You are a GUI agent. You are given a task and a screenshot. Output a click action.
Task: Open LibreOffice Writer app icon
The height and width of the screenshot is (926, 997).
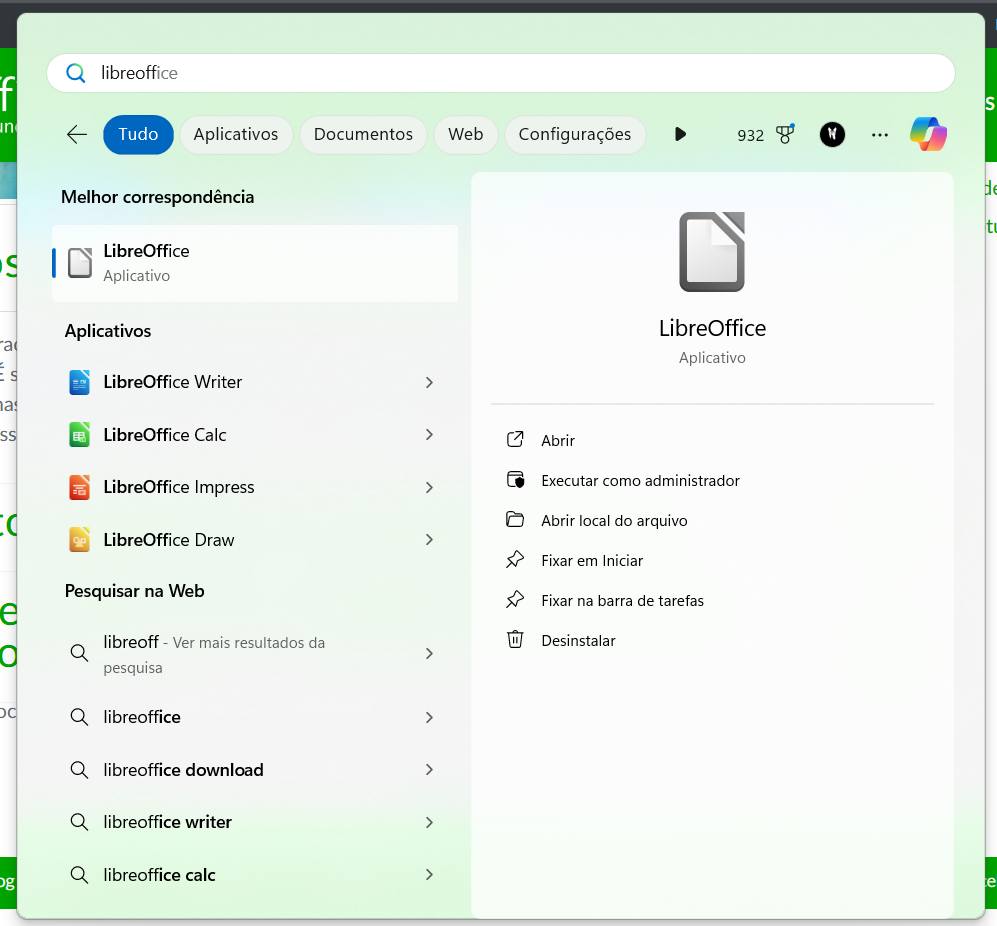(80, 382)
